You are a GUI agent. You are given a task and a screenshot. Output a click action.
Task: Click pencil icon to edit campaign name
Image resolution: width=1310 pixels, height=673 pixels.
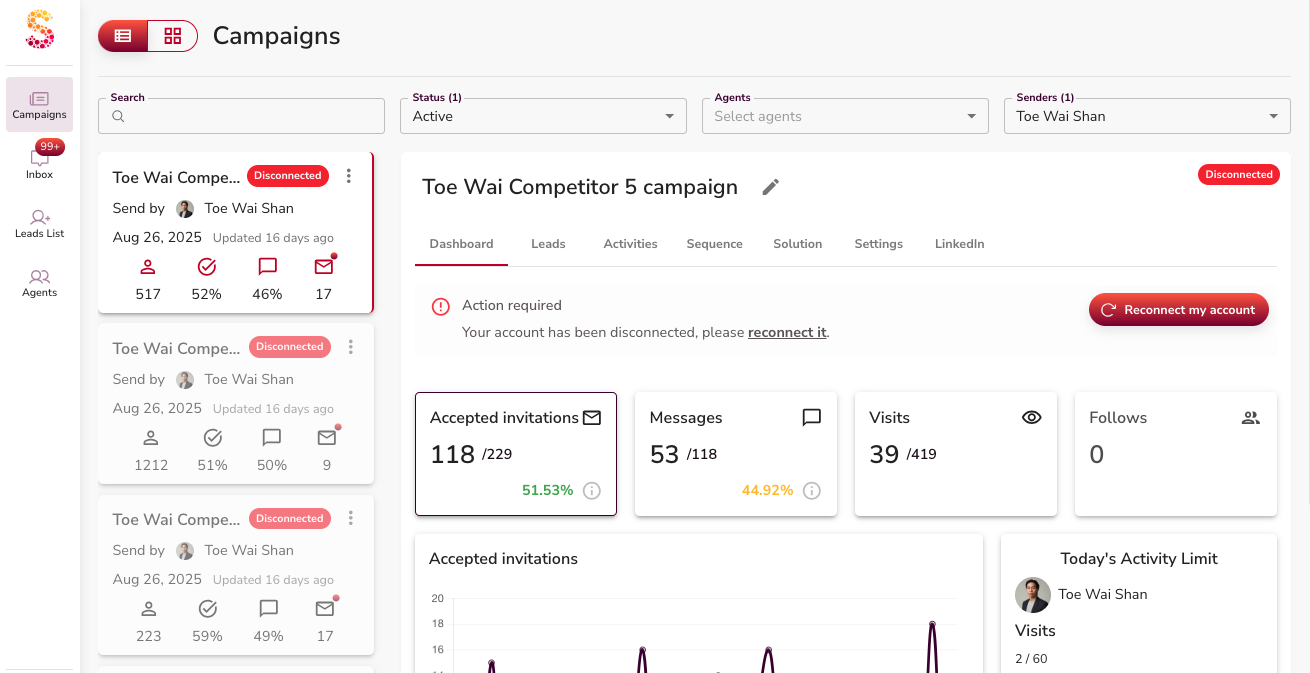point(770,187)
